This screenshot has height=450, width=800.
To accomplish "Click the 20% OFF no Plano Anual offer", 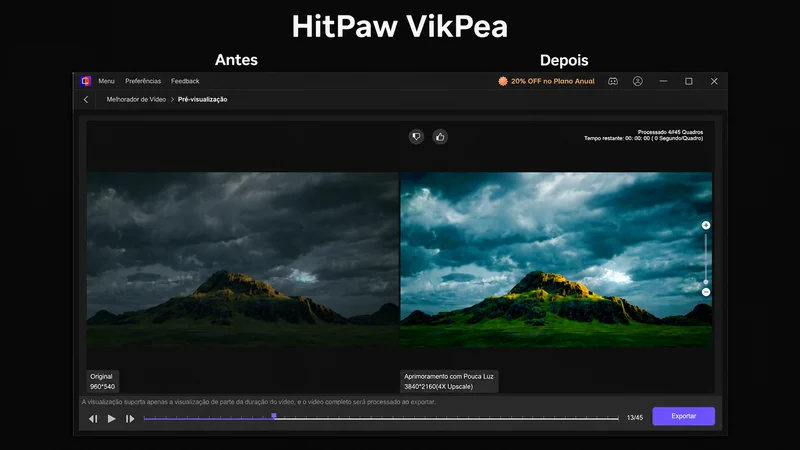I will tap(546, 81).
